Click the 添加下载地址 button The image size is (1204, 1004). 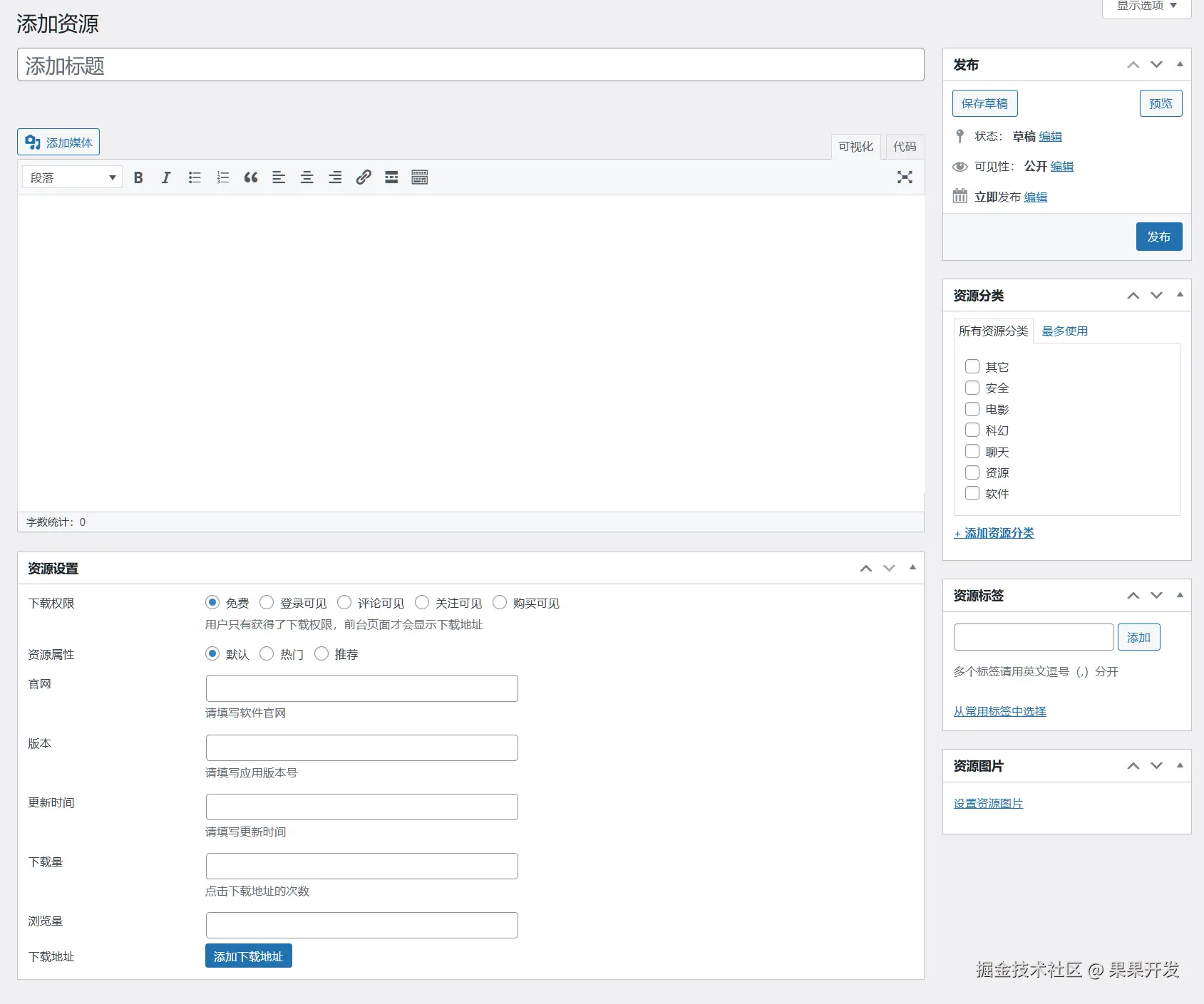[248, 956]
